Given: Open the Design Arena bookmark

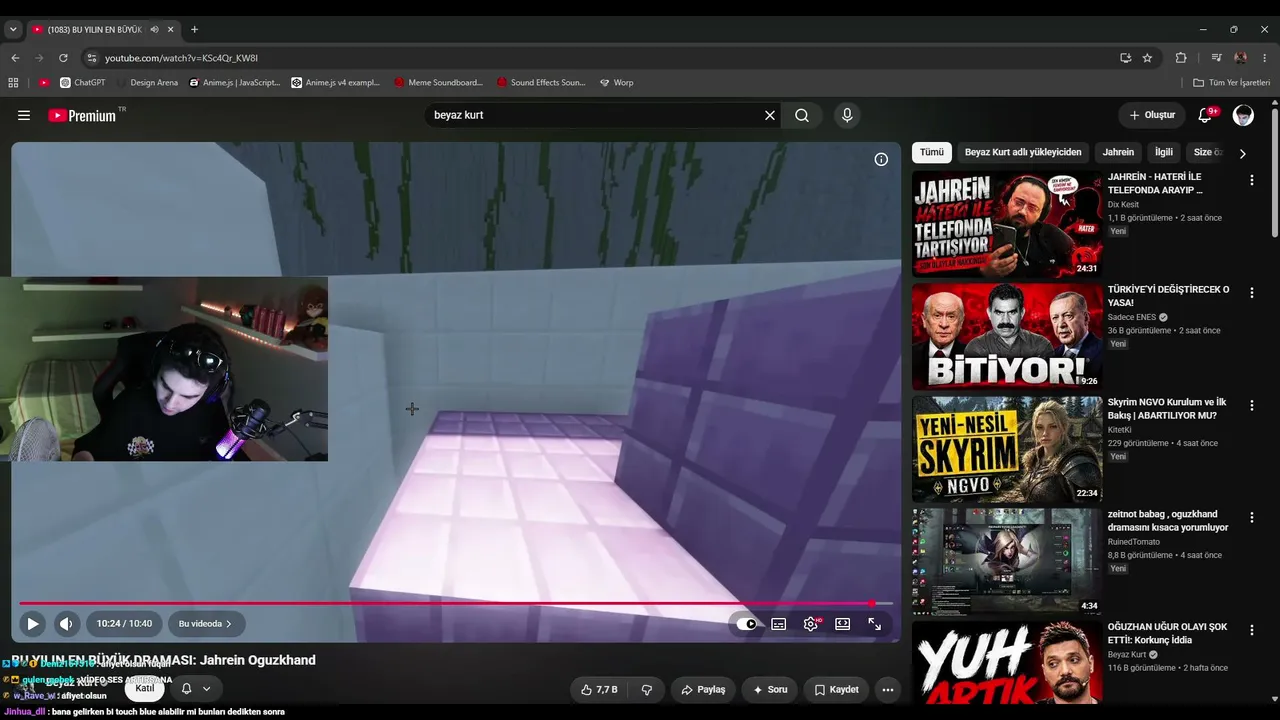Looking at the screenshot, I should [147, 83].
